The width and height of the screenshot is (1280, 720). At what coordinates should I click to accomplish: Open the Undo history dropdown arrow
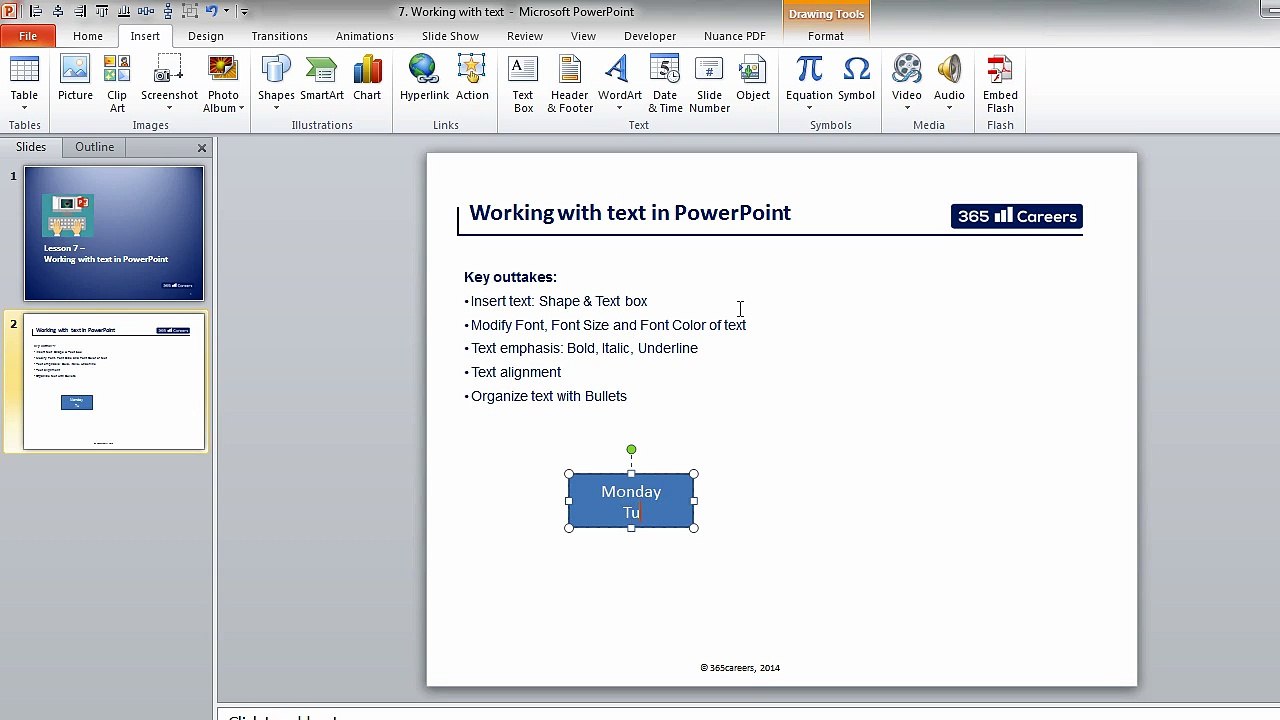(x=226, y=11)
